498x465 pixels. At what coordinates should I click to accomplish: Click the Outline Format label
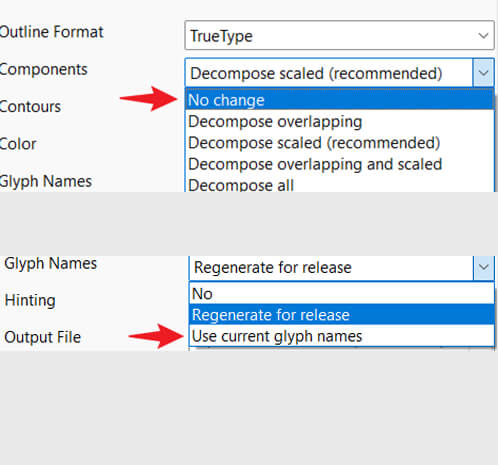(51, 32)
